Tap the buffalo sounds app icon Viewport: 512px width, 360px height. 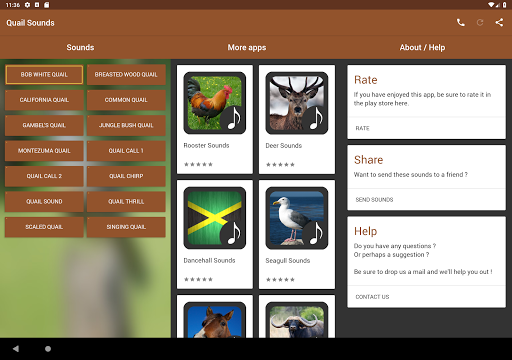(297, 320)
